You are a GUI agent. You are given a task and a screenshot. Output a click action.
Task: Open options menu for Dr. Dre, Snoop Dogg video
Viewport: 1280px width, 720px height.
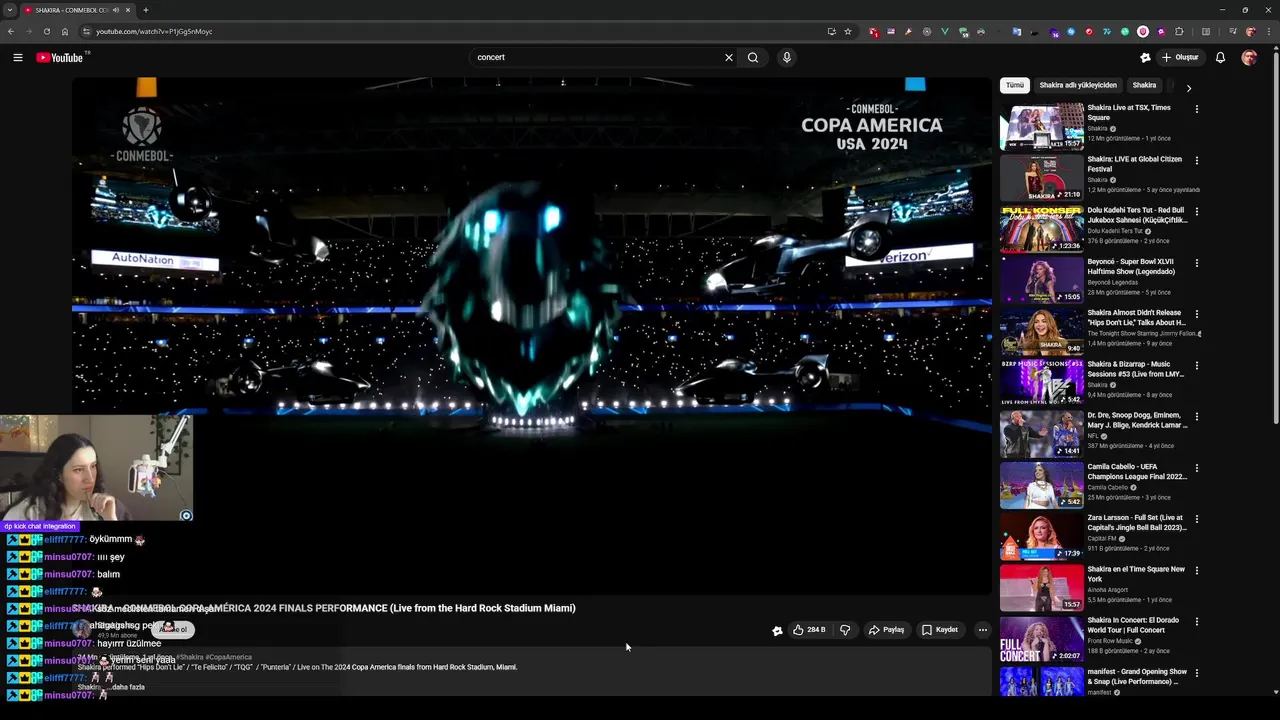1197,417
